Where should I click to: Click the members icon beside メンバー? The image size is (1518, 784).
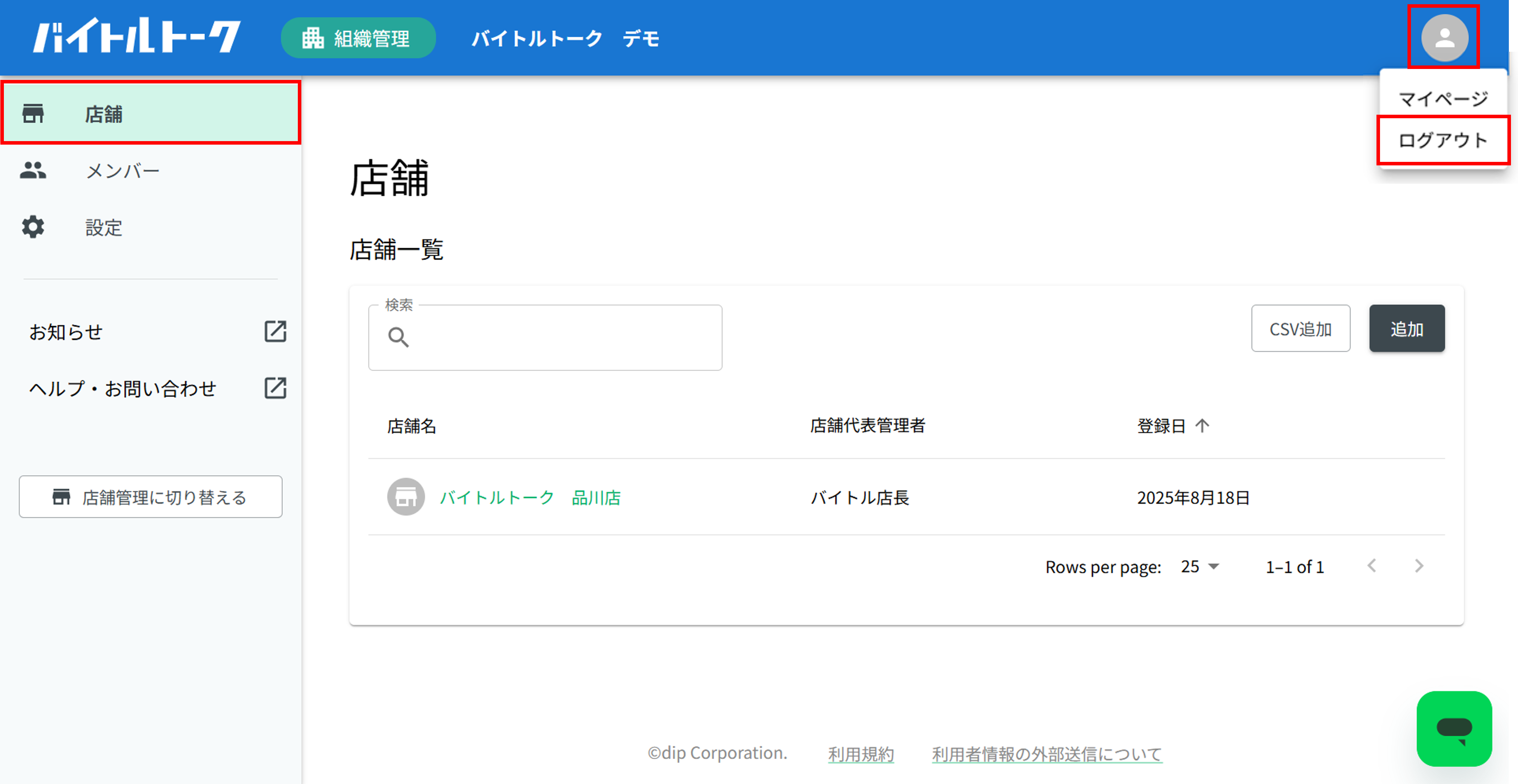pos(33,170)
